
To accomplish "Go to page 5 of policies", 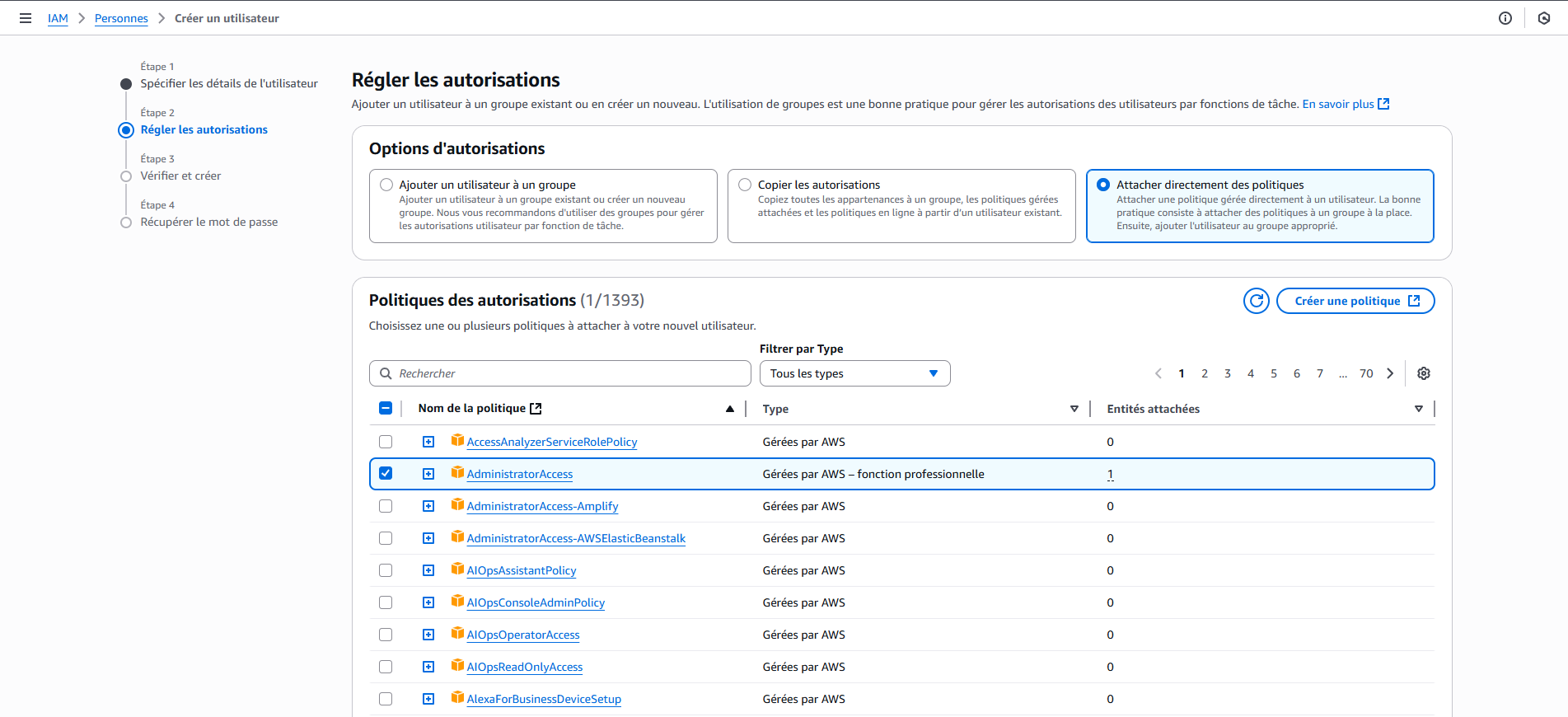I will 1274,373.
